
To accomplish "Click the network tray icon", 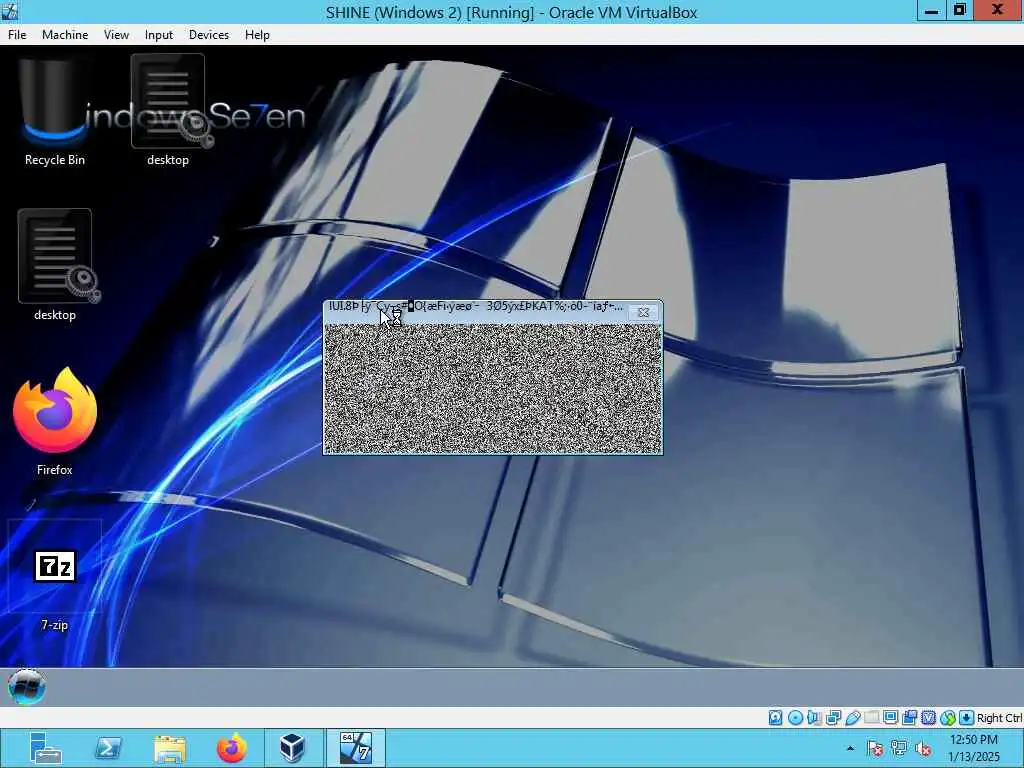I will tap(899, 748).
